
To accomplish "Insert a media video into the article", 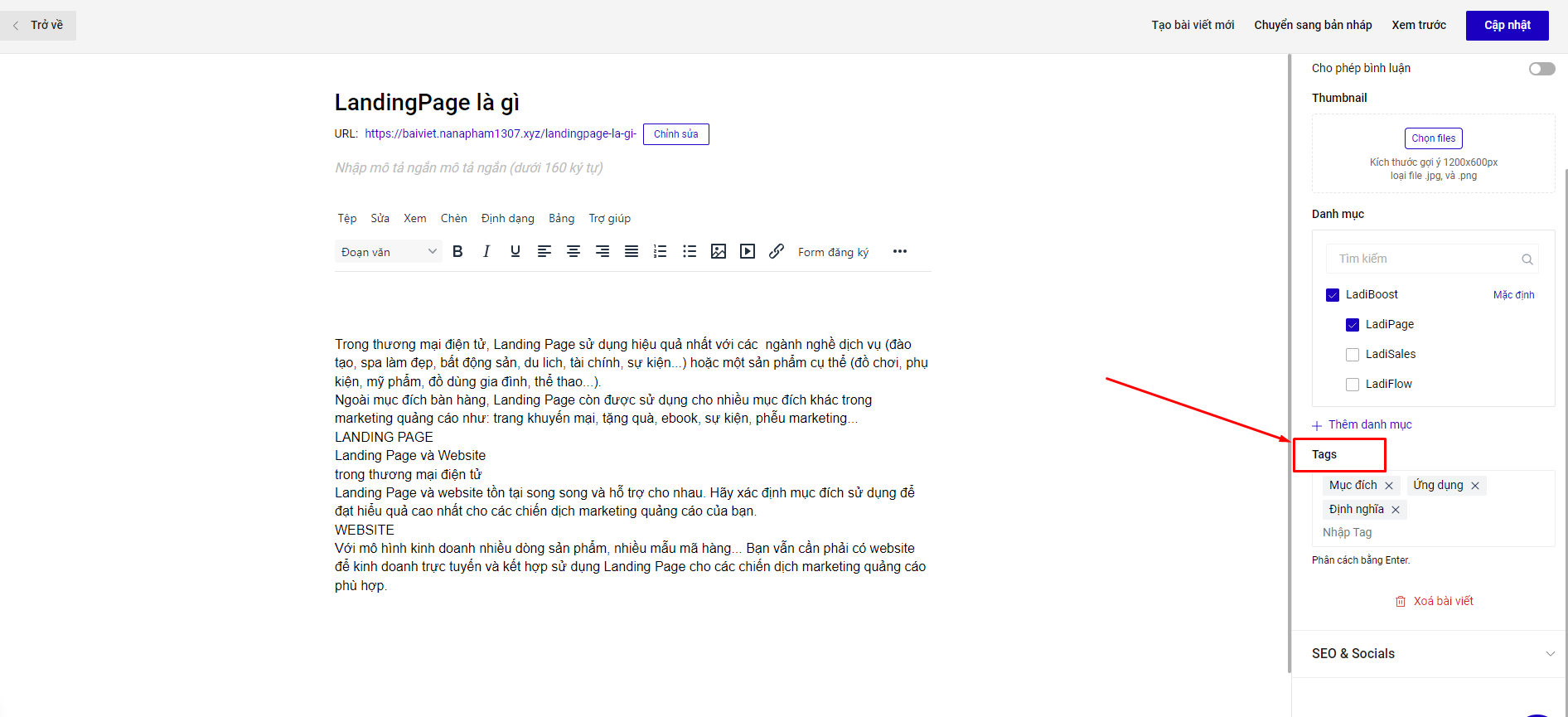I will coord(748,252).
